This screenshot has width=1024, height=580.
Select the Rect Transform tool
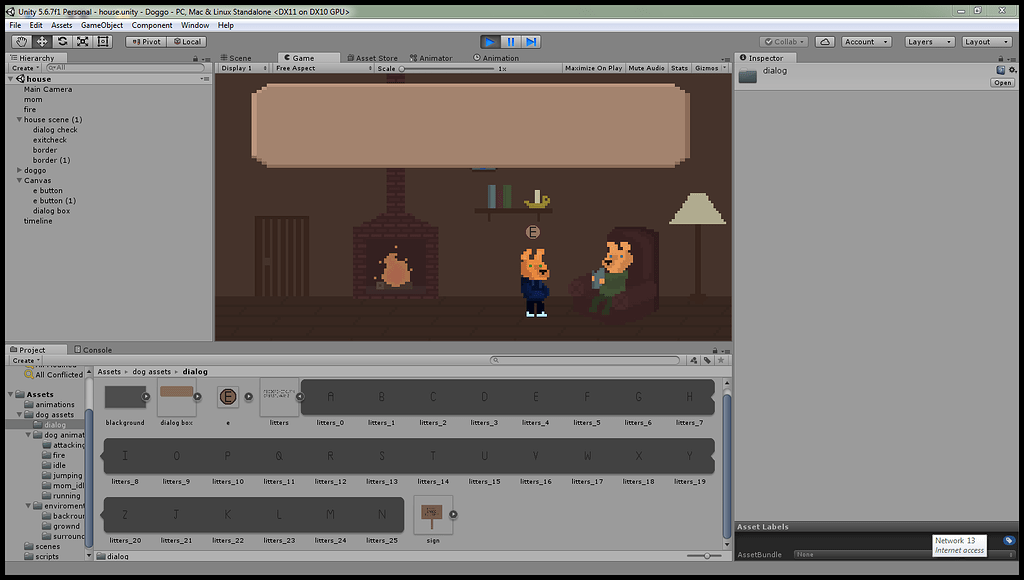point(104,41)
